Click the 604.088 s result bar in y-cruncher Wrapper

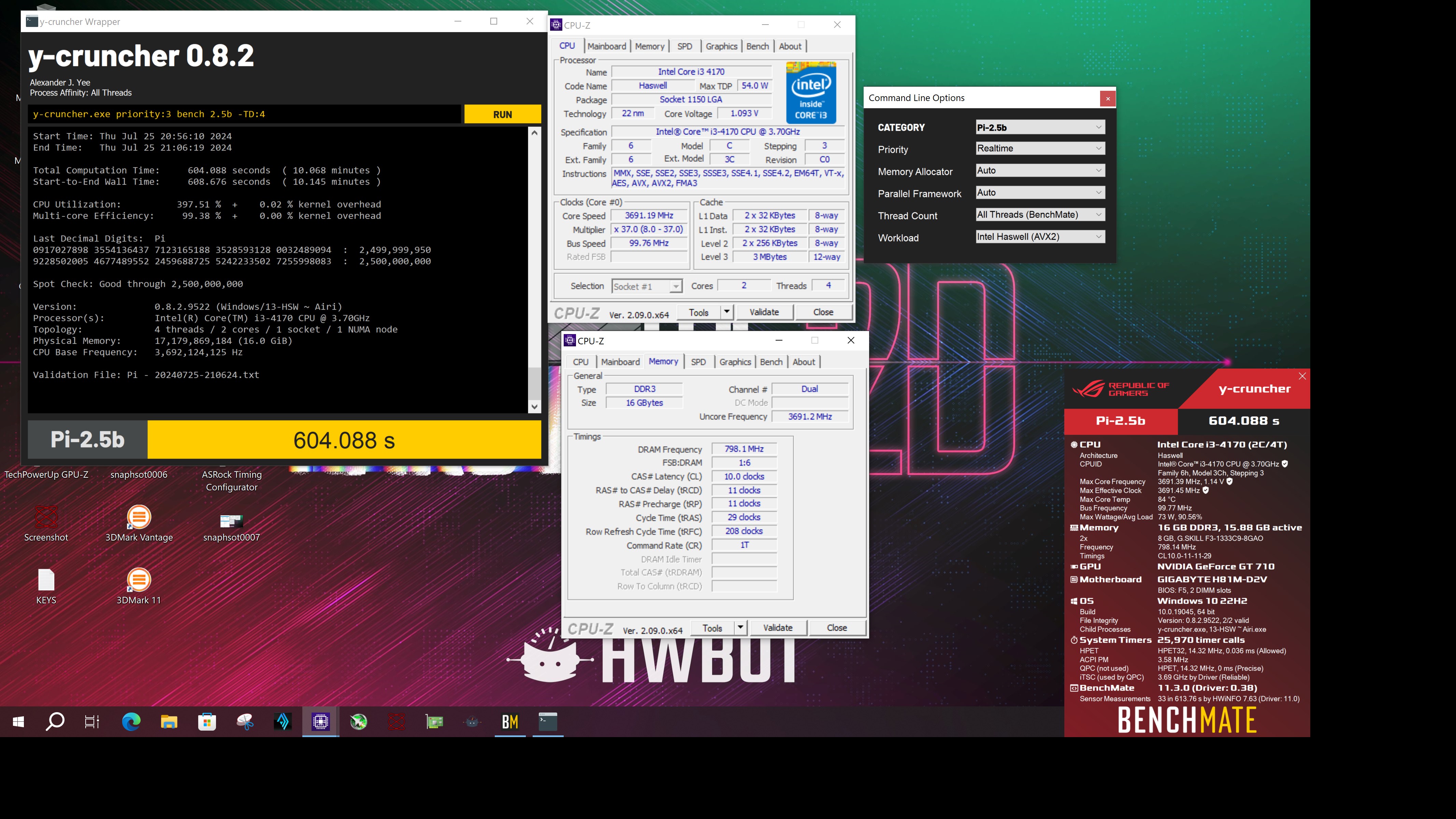coord(344,440)
